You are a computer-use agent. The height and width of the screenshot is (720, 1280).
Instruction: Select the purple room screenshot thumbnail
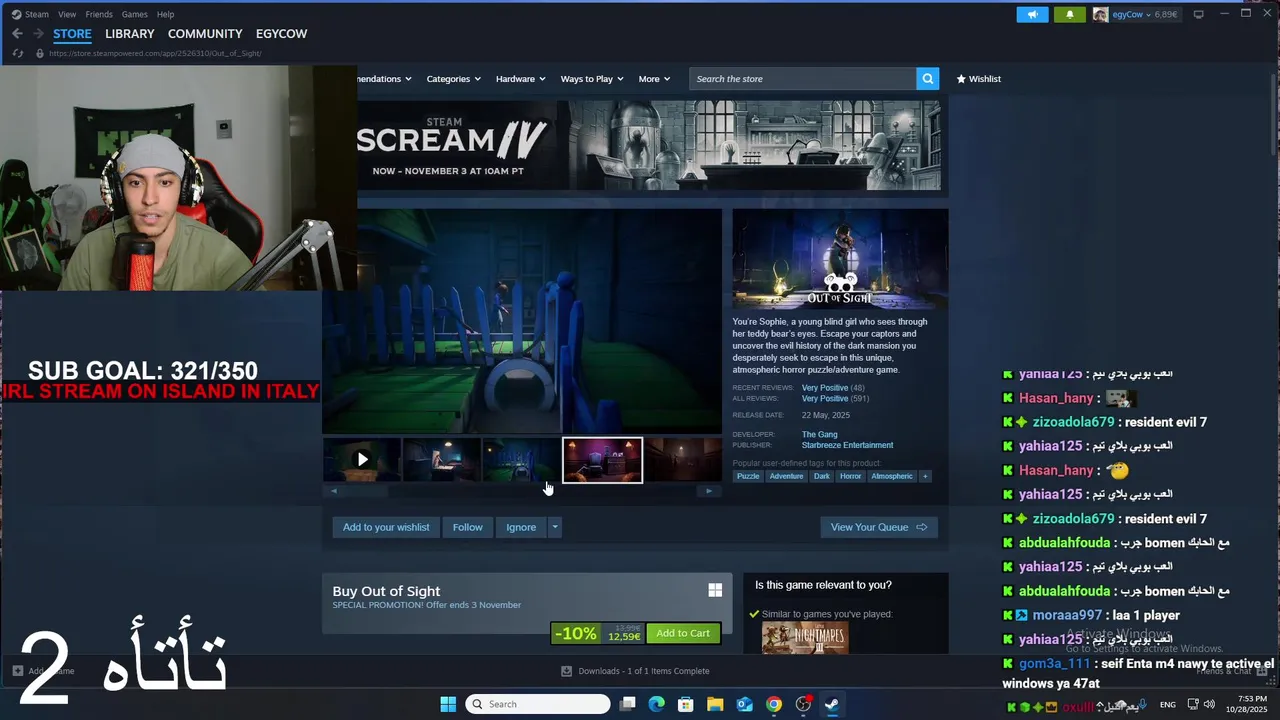pyautogui.click(x=602, y=460)
